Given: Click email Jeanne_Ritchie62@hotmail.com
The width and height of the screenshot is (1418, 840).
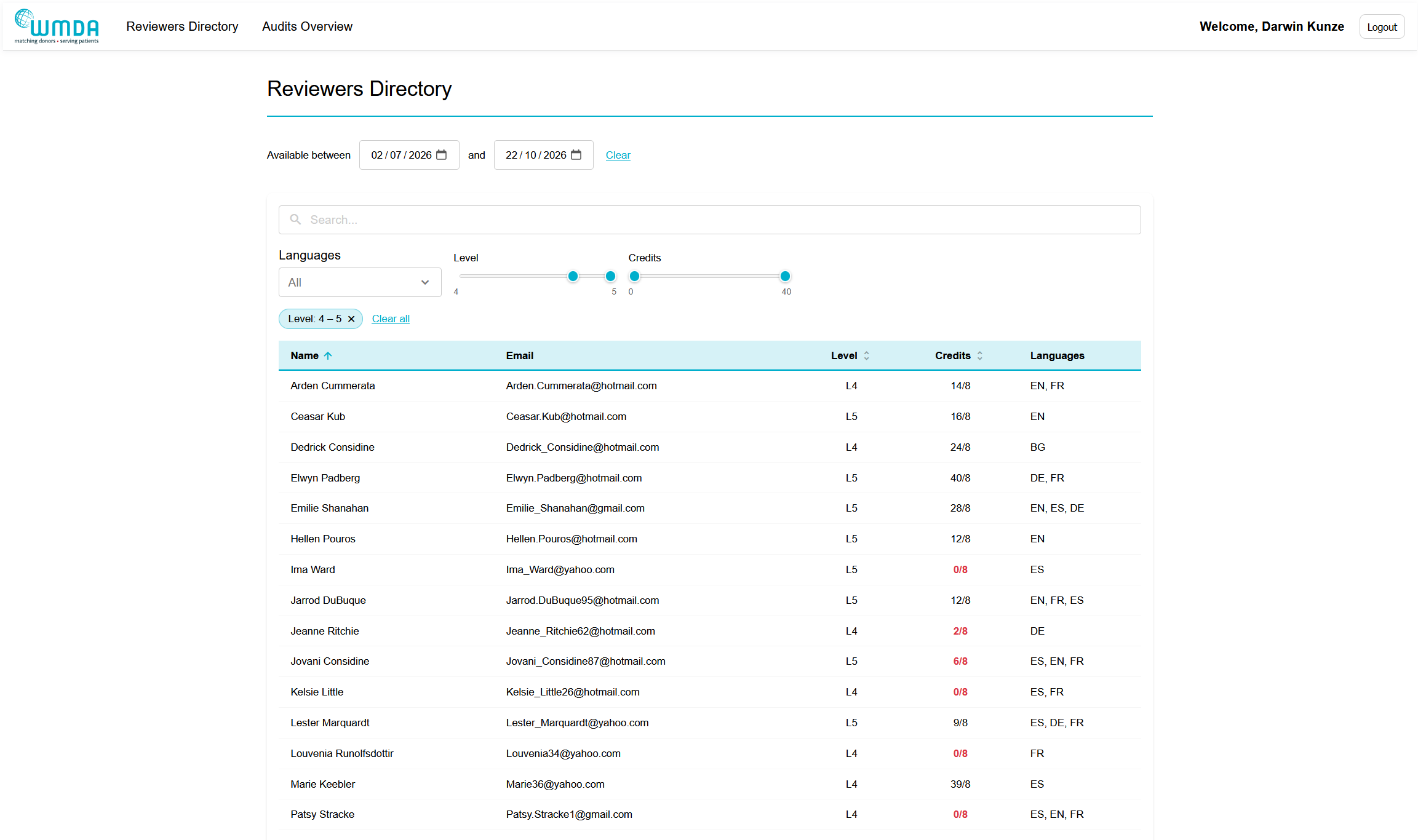Looking at the screenshot, I should tap(581, 631).
